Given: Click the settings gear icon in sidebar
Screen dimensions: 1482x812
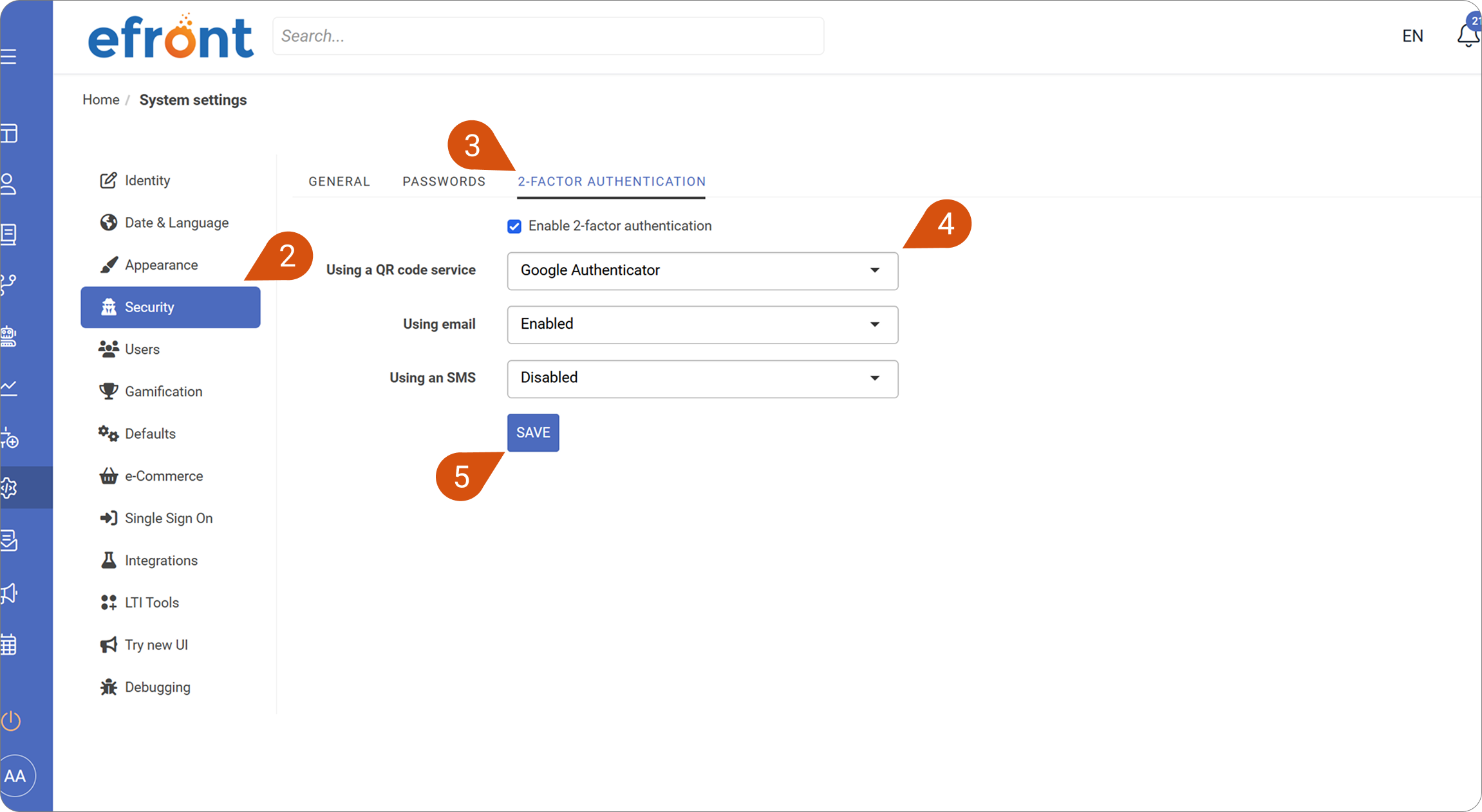Looking at the screenshot, I should 9,488.
